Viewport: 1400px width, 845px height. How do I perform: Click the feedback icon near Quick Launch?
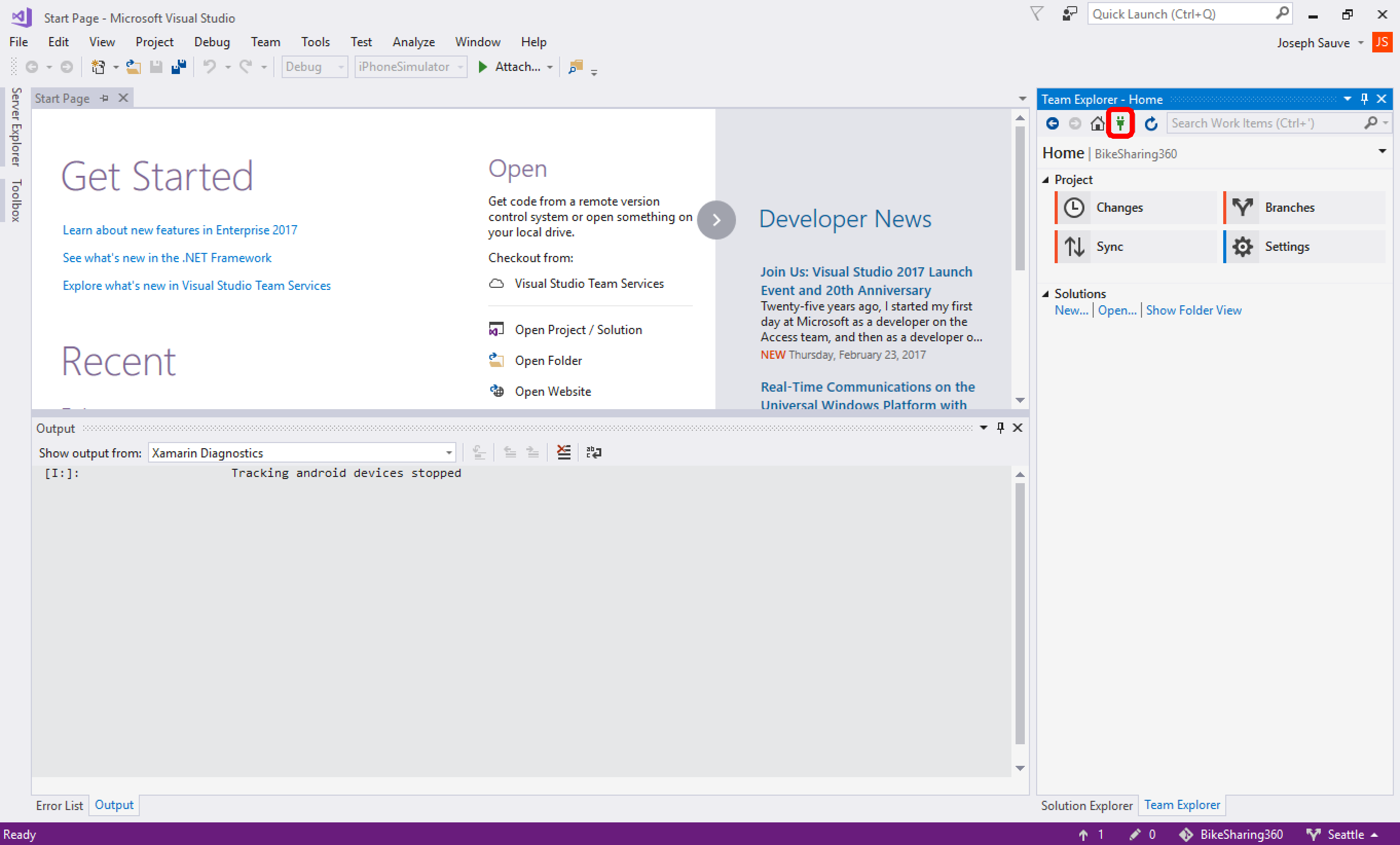pyautogui.click(x=1070, y=14)
